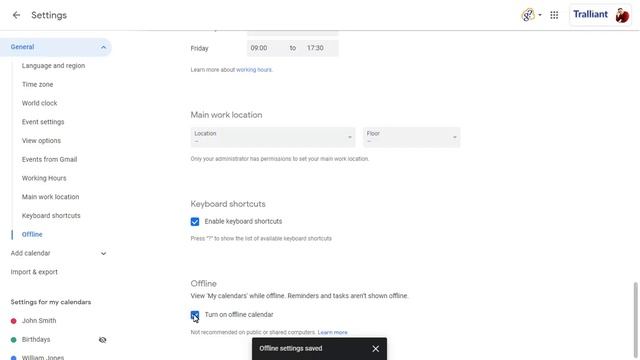
Task: Open Birthdays calendar settings
Action: 36,340
